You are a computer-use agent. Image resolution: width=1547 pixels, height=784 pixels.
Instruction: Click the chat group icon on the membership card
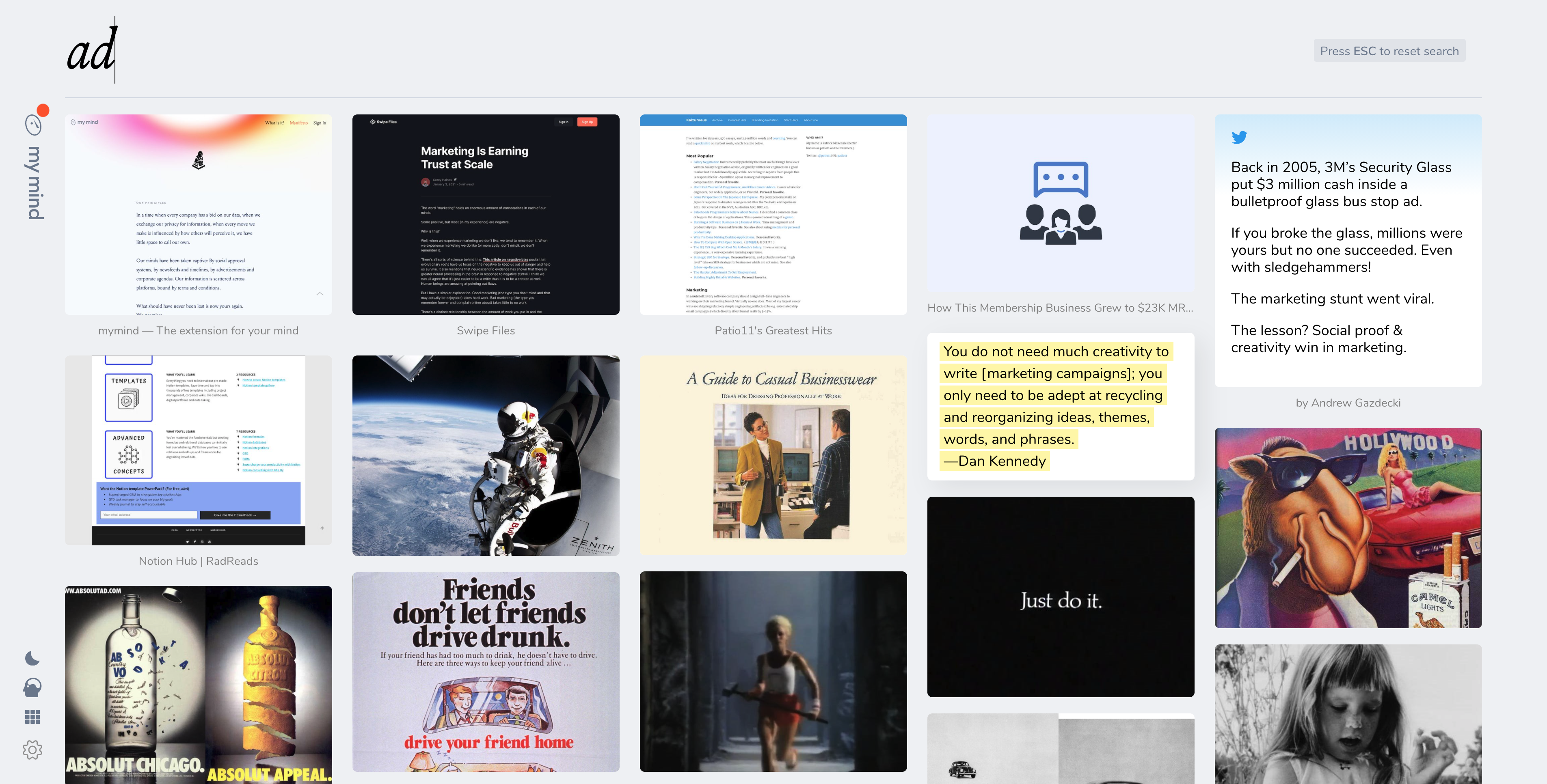coord(1061,203)
